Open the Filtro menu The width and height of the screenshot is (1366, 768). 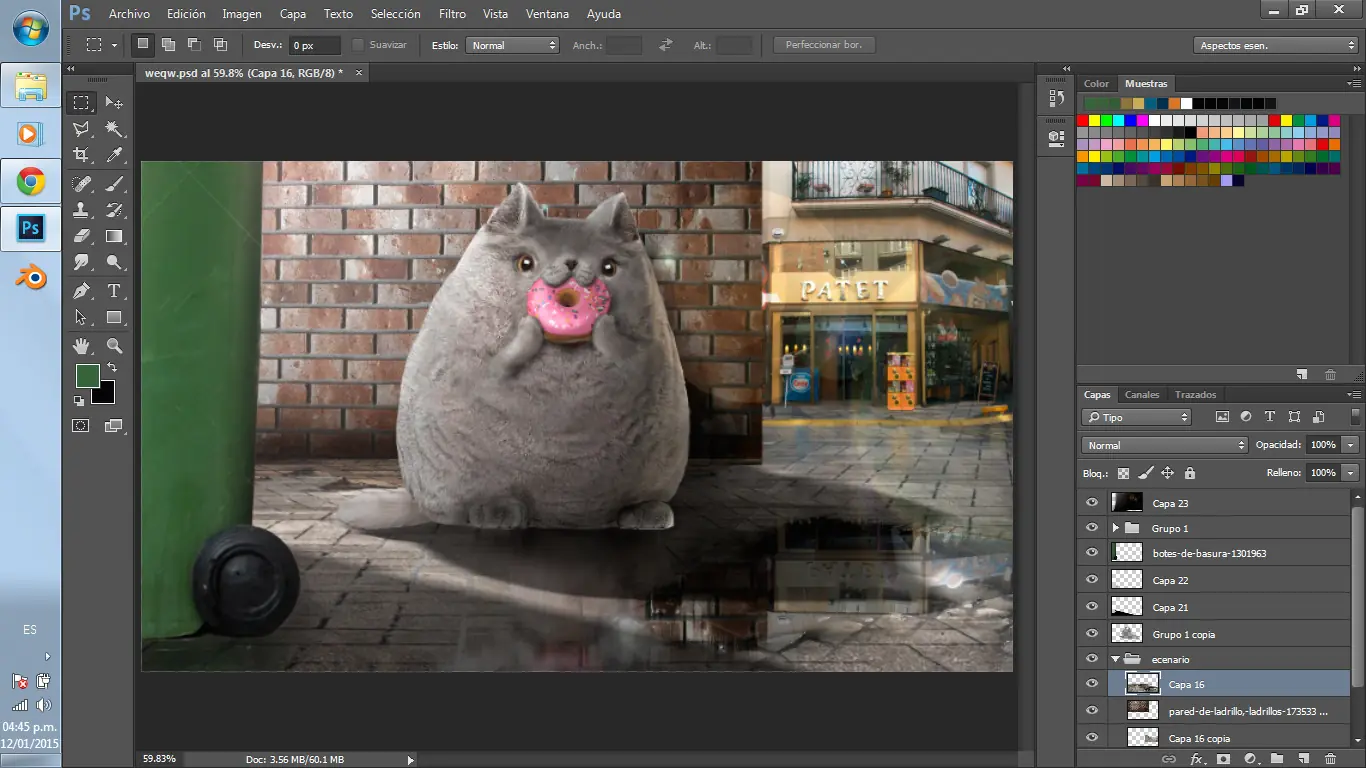click(452, 14)
